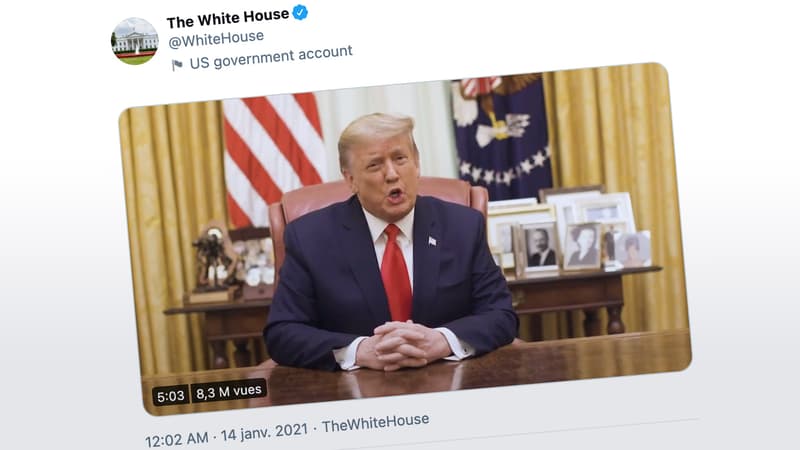This screenshot has height=450, width=800.
Task: Open the @WhiteHouse handle link
Action: tap(216, 39)
